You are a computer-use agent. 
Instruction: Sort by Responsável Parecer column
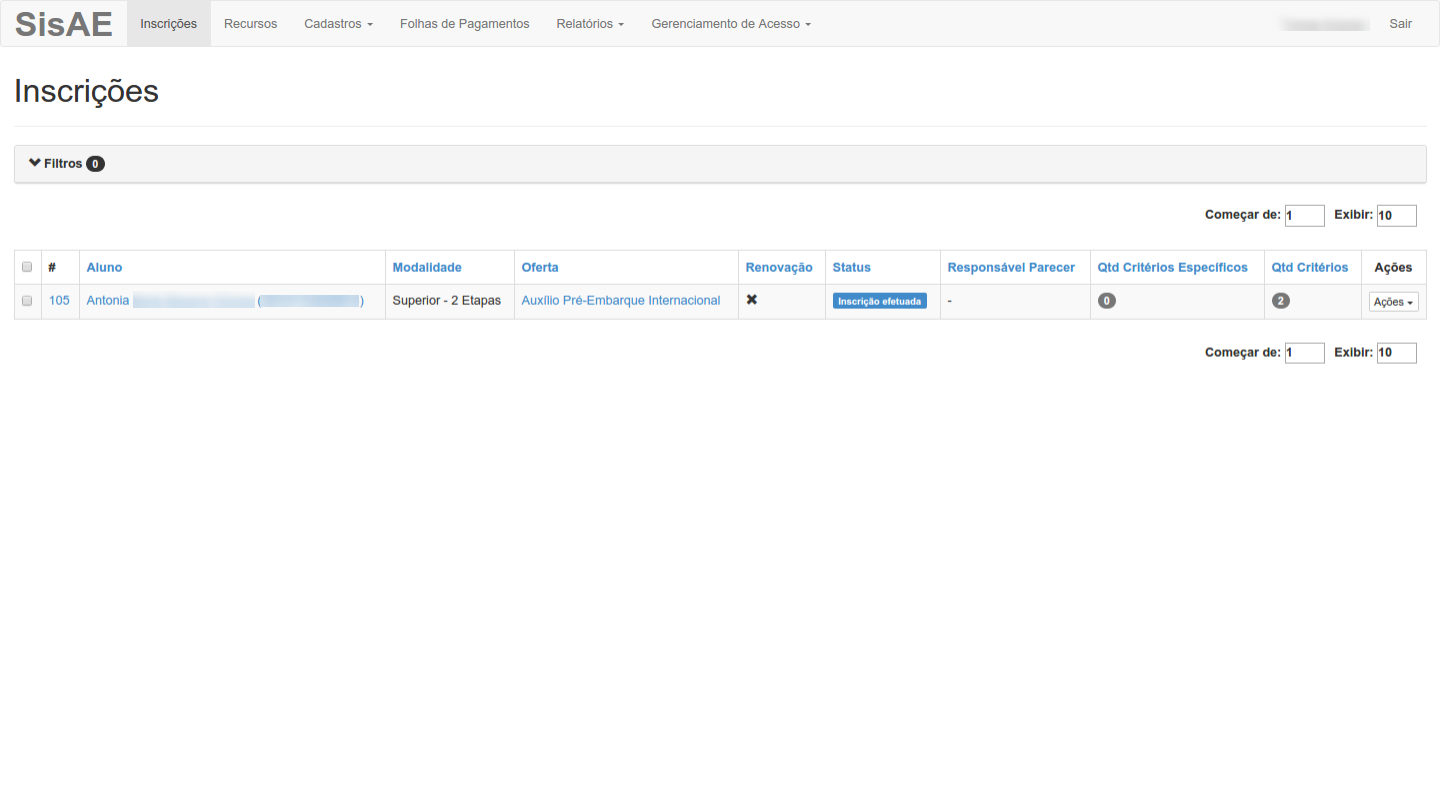pyautogui.click(x=1011, y=267)
